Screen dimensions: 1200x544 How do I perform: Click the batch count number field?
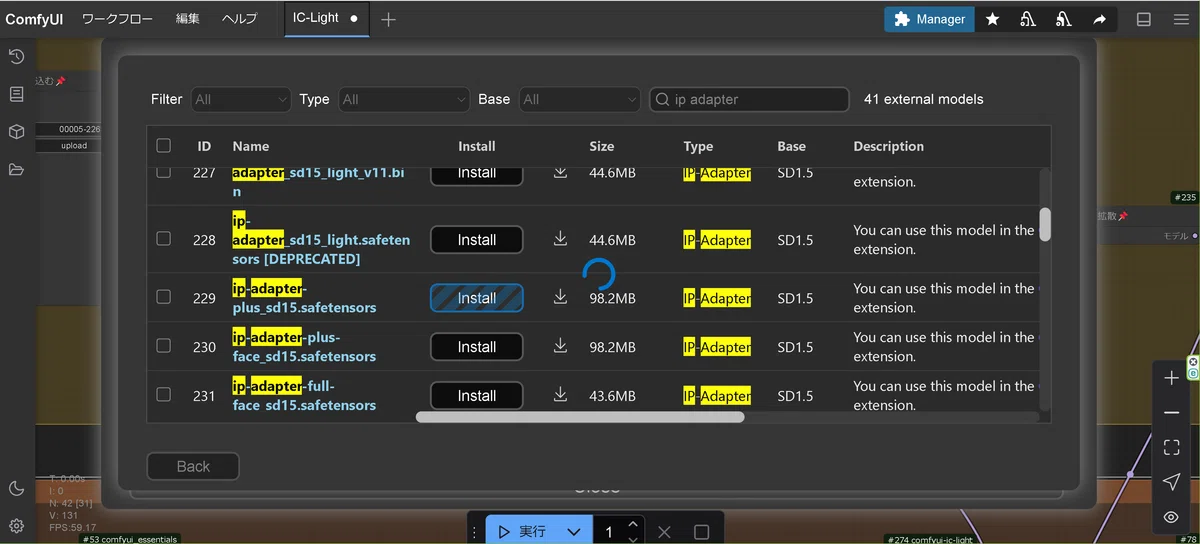point(609,532)
